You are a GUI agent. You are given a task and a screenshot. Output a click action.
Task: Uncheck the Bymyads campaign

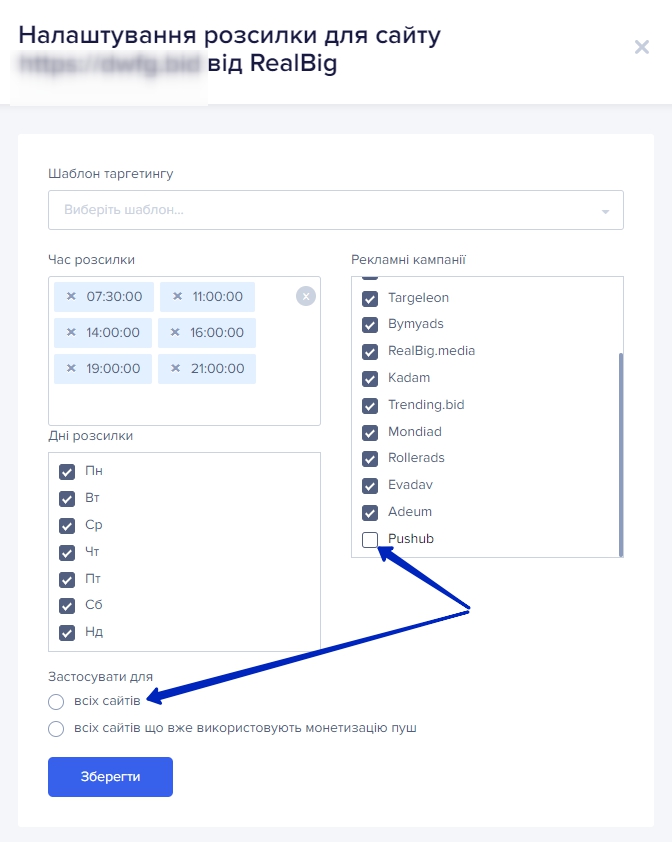[370, 325]
